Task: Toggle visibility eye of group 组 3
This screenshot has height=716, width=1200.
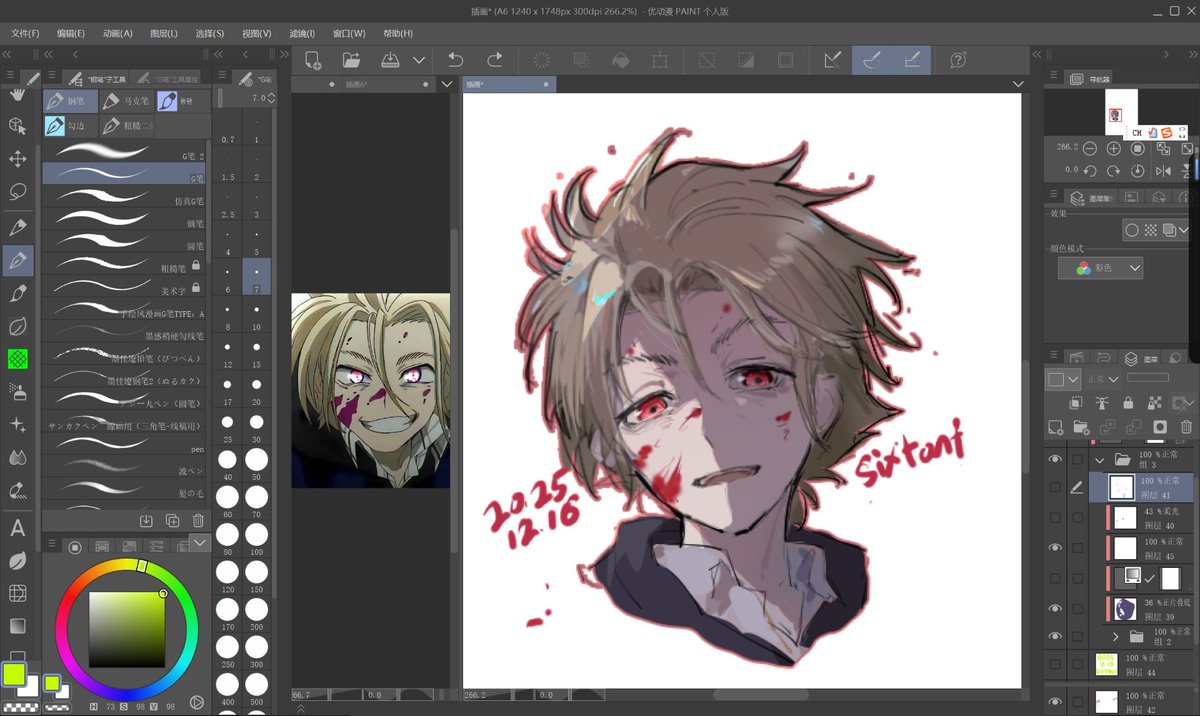Action: [x=1055, y=459]
